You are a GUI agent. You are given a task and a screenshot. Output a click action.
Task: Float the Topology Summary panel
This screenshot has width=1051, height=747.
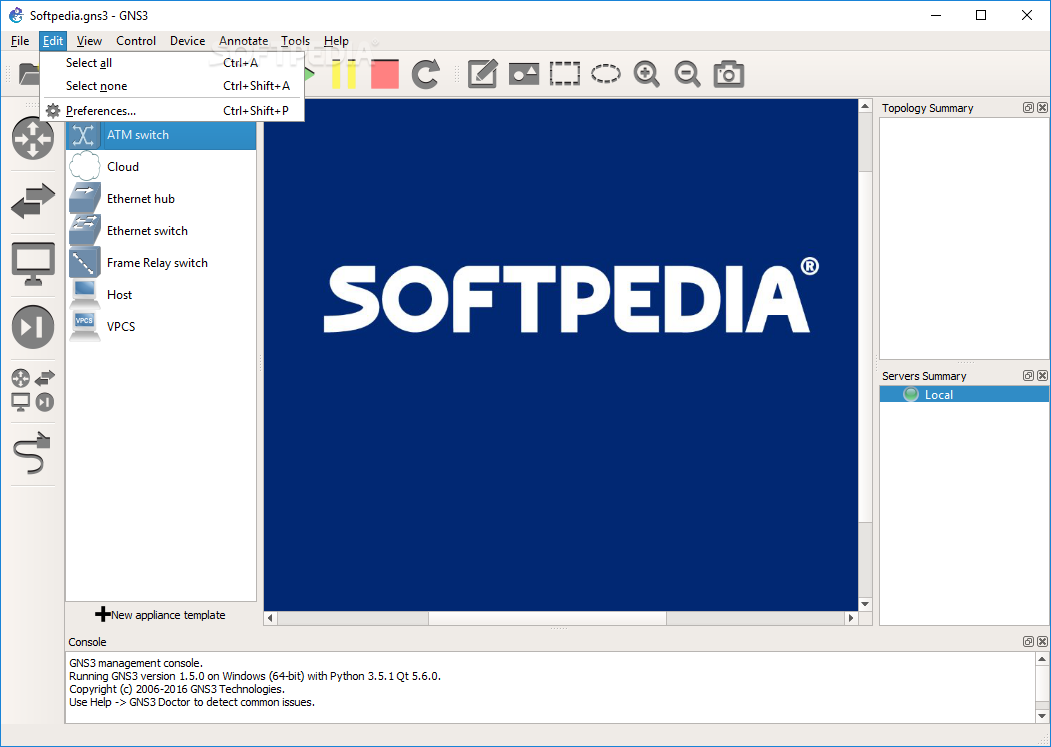tap(1028, 108)
